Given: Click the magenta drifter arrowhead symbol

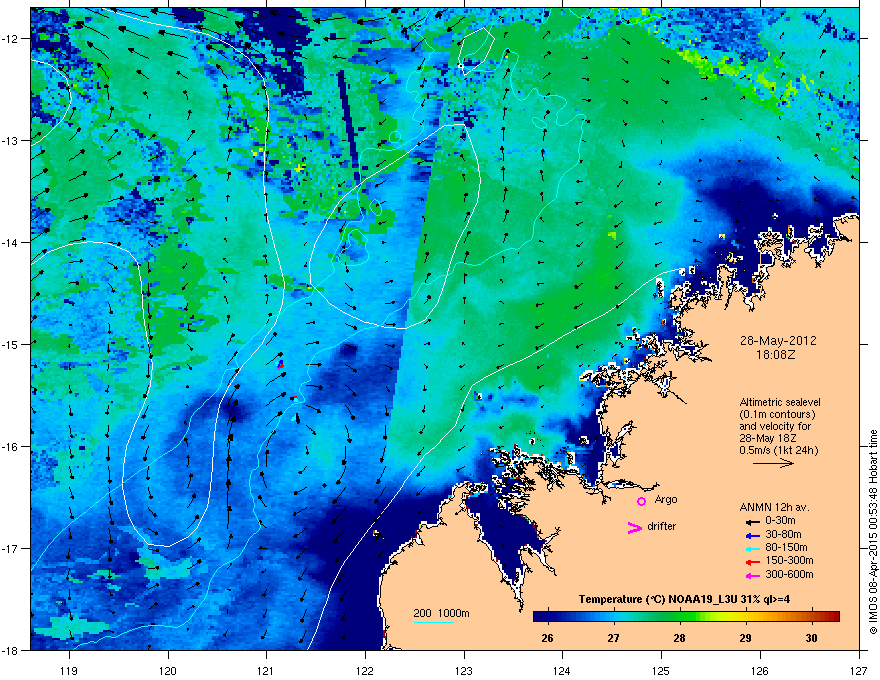Looking at the screenshot, I should tap(634, 527).
